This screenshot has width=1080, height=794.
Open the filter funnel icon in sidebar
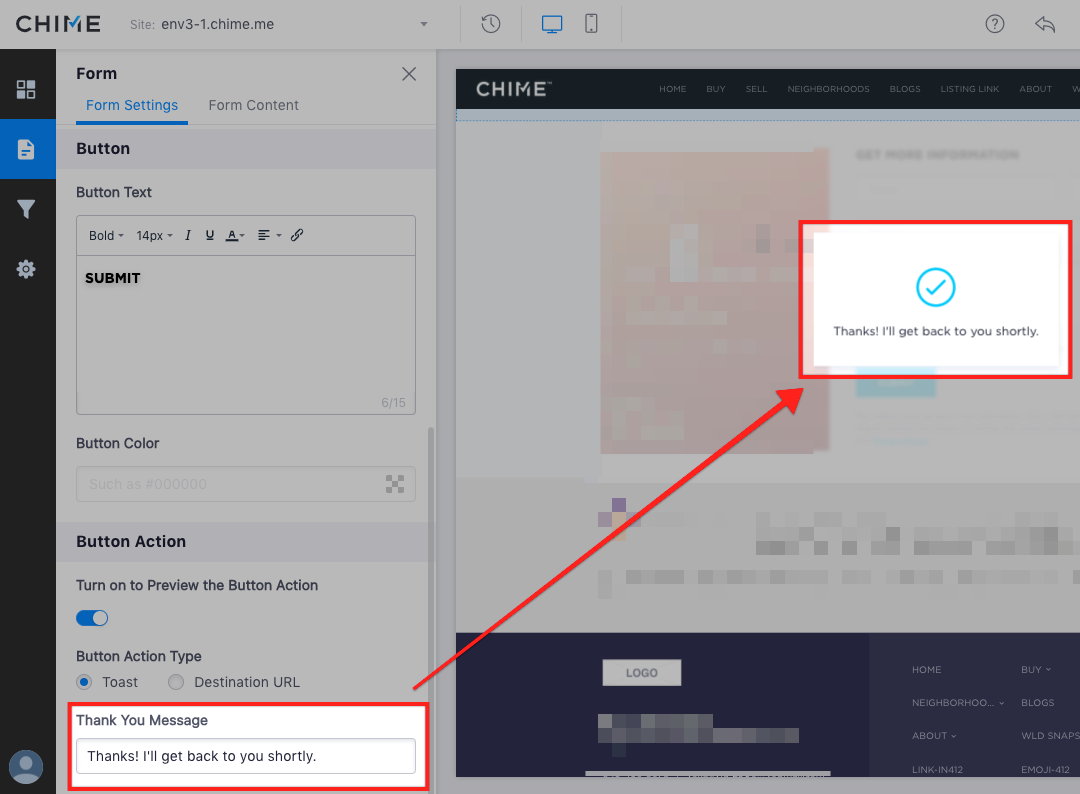(26, 209)
